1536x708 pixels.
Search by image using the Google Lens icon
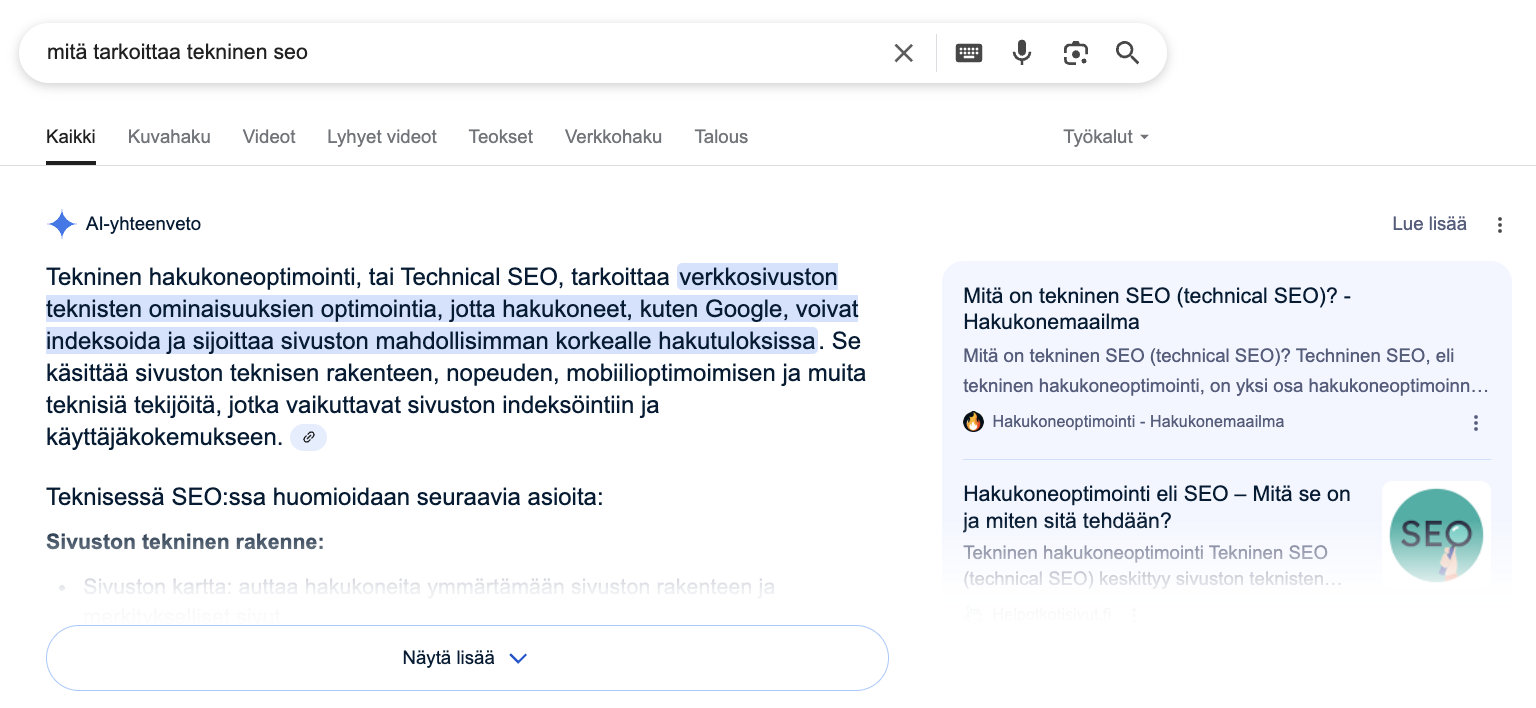coord(1075,53)
